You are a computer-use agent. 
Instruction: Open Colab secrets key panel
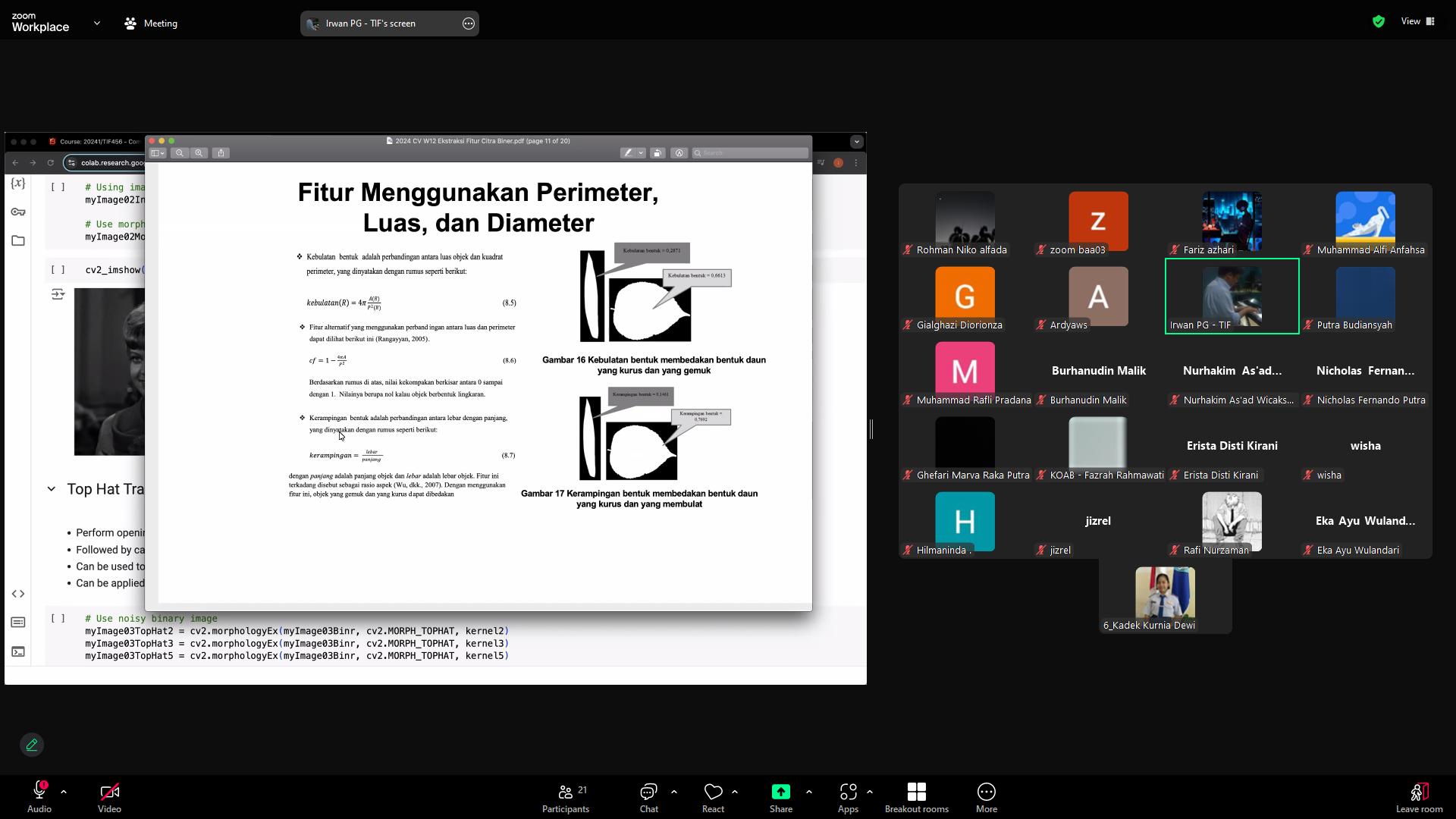pyautogui.click(x=18, y=212)
